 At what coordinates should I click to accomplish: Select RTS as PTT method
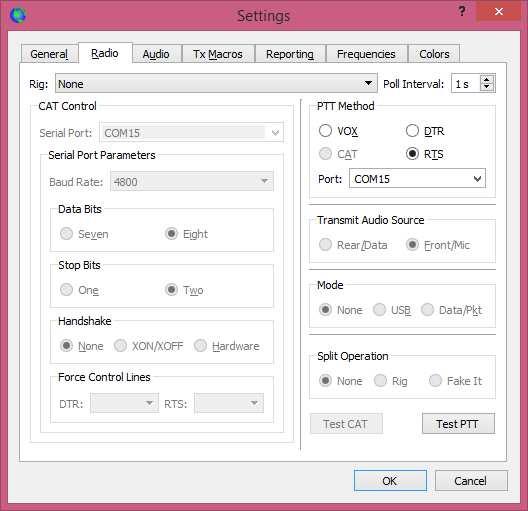425,154
